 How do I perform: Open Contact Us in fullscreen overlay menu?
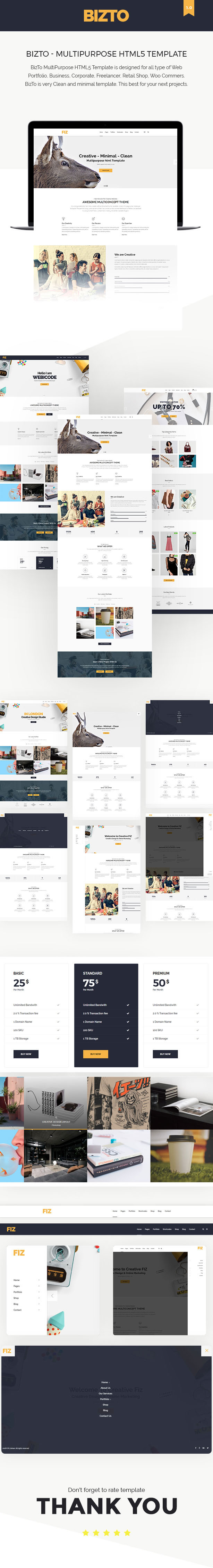(105, 1416)
